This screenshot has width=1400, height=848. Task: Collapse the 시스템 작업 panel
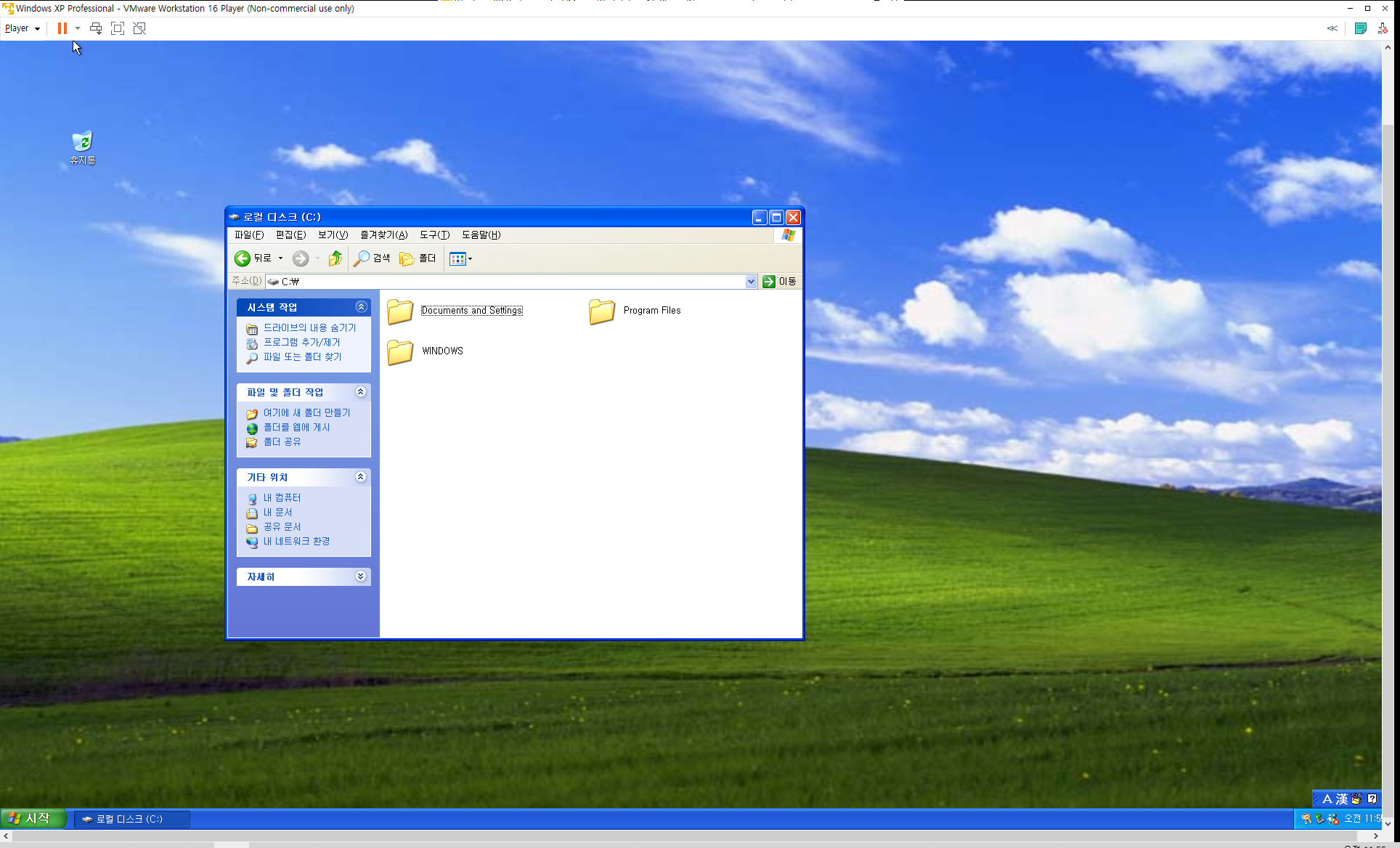361,307
